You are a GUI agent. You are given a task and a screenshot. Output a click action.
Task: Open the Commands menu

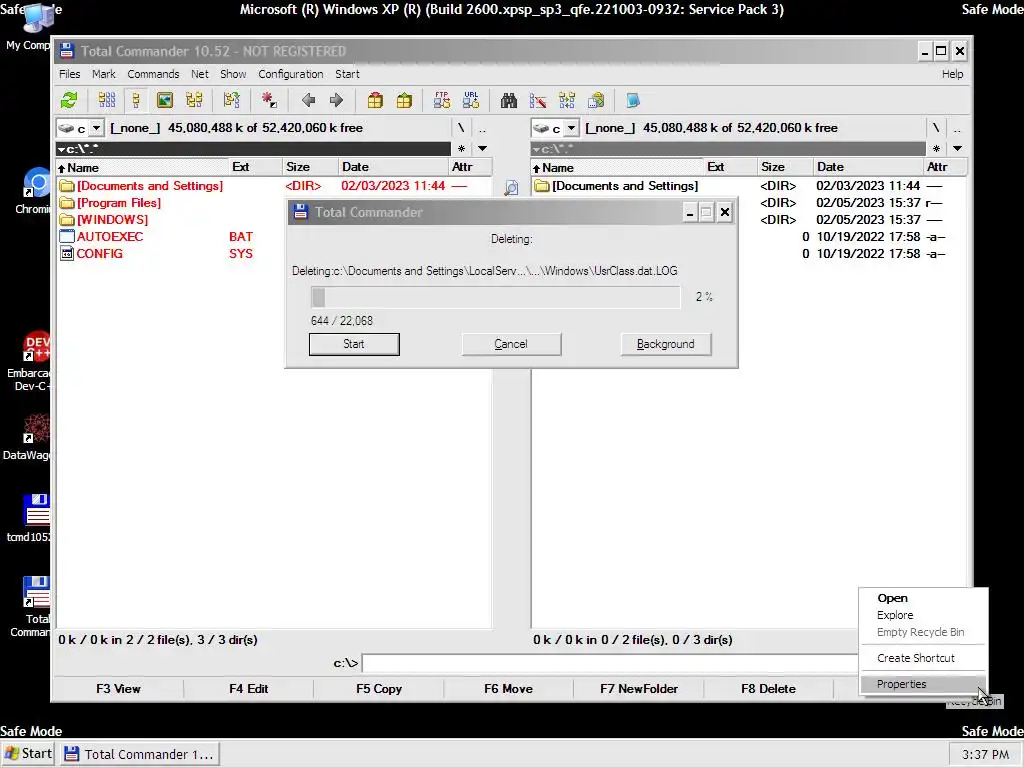[x=153, y=74]
